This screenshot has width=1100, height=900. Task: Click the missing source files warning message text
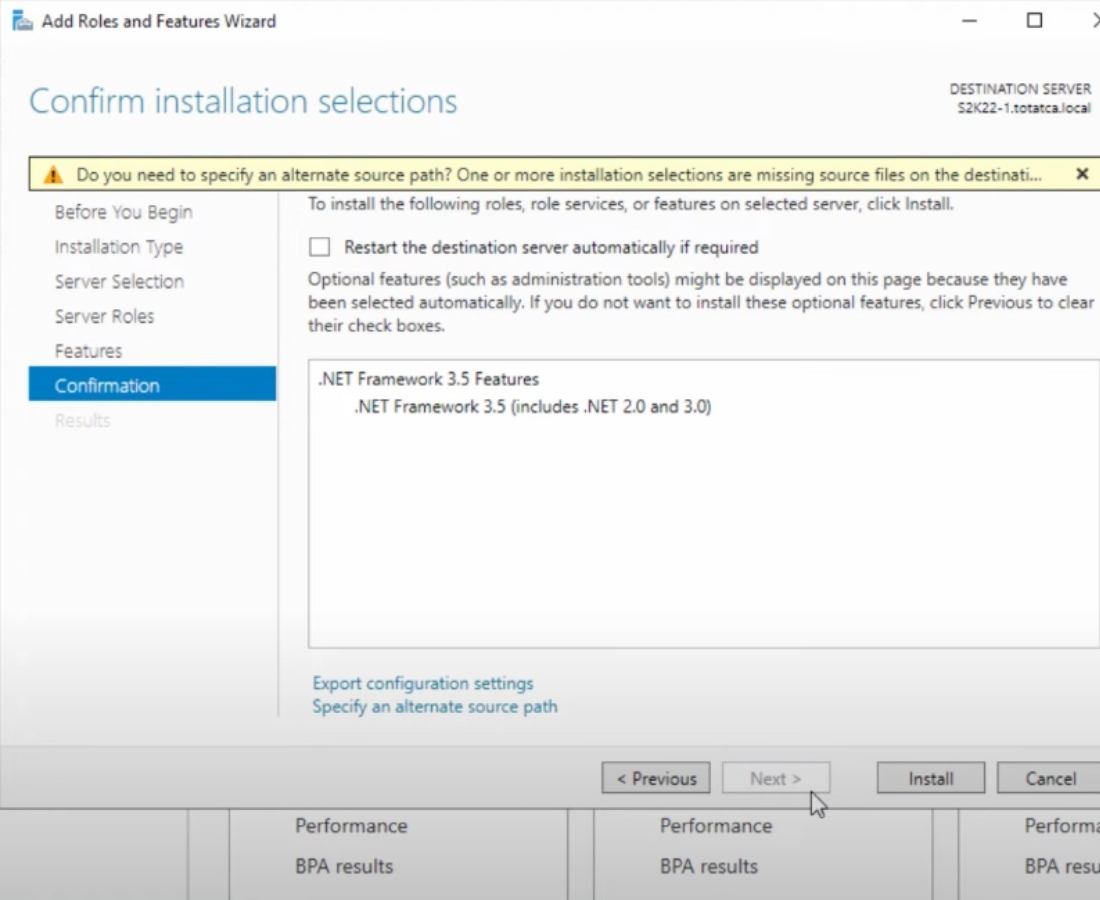(x=558, y=175)
